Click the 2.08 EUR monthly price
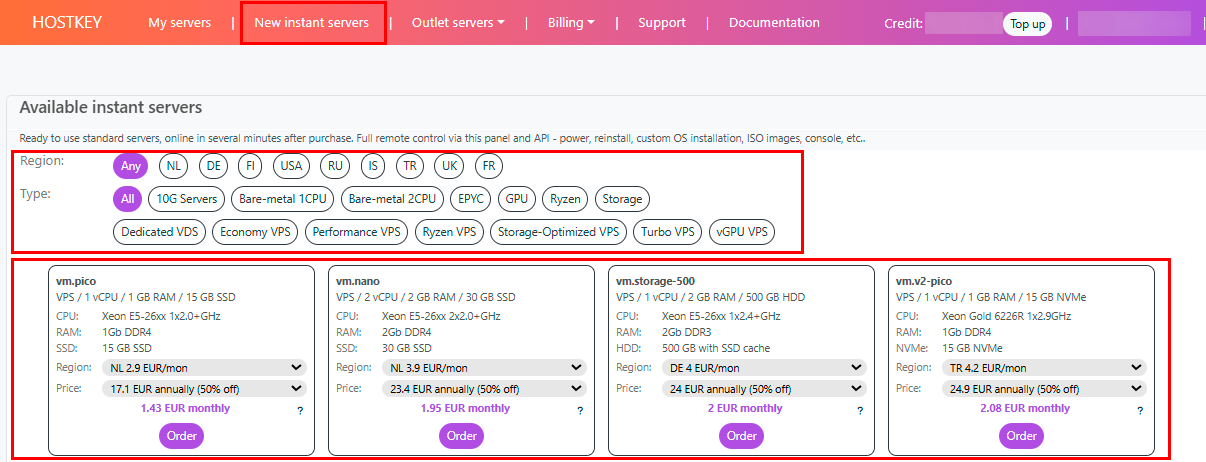Image resolution: width=1206 pixels, height=462 pixels. click(x=1025, y=408)
